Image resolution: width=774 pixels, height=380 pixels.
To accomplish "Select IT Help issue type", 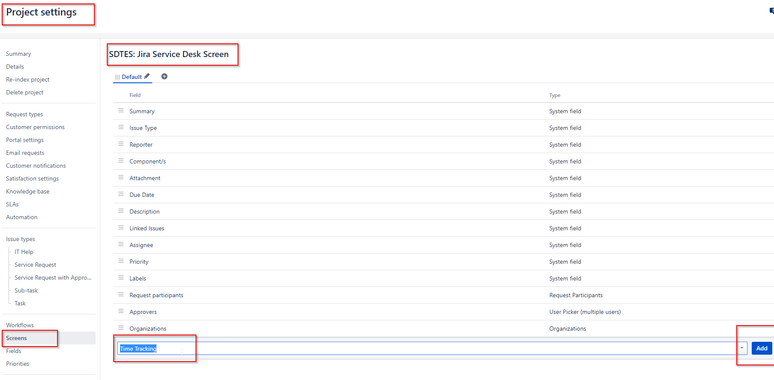I will pos(24,252).
